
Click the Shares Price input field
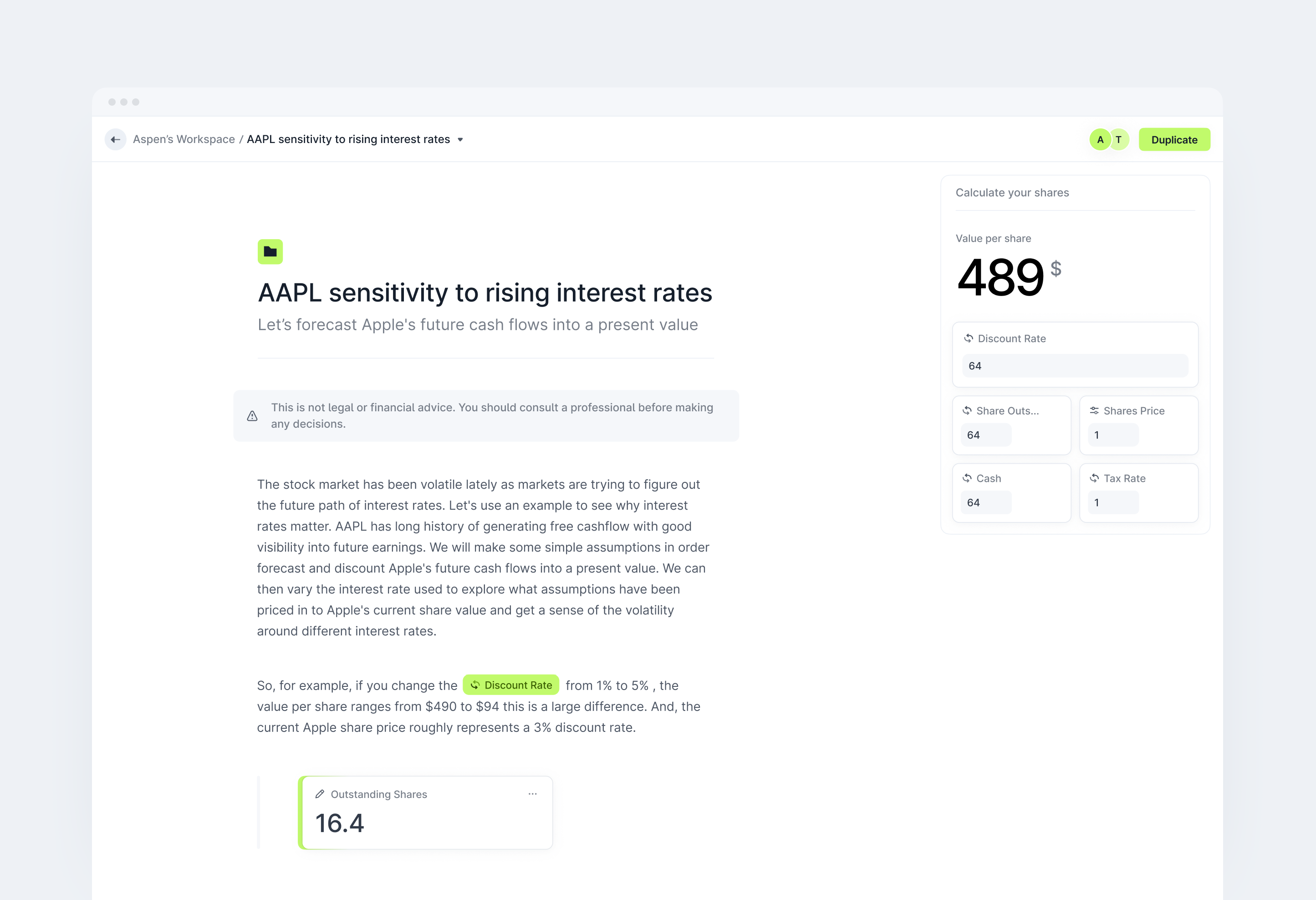pyautogui.click(x=1113, y=435)
